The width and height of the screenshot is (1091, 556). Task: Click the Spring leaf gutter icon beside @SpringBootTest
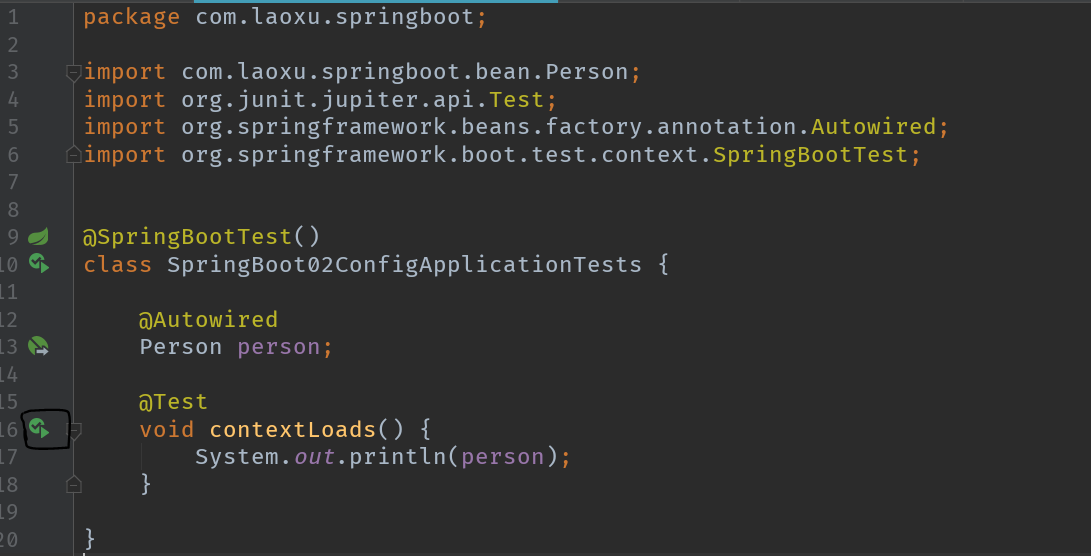tap(38, 237)
